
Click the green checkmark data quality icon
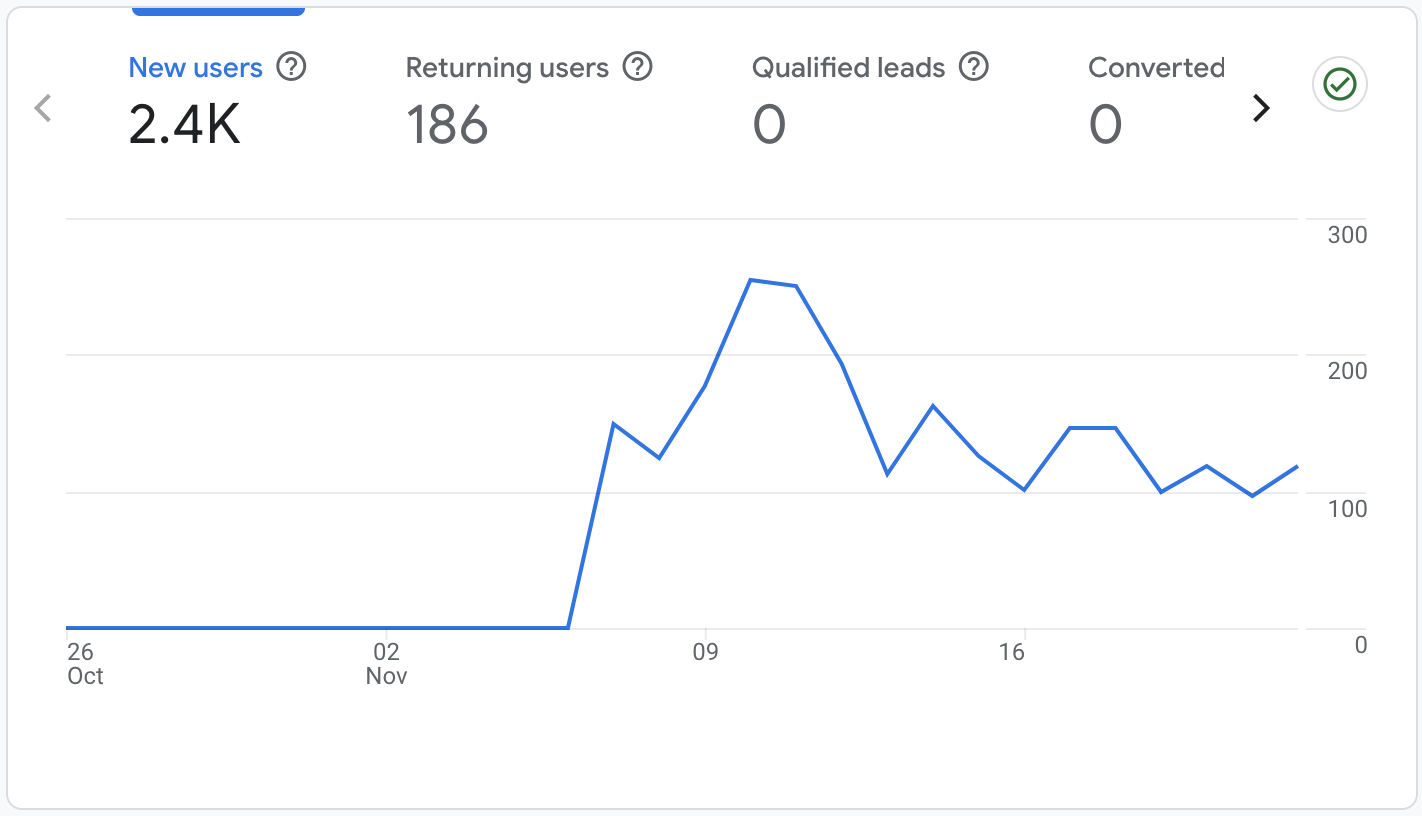[1339, 86]
